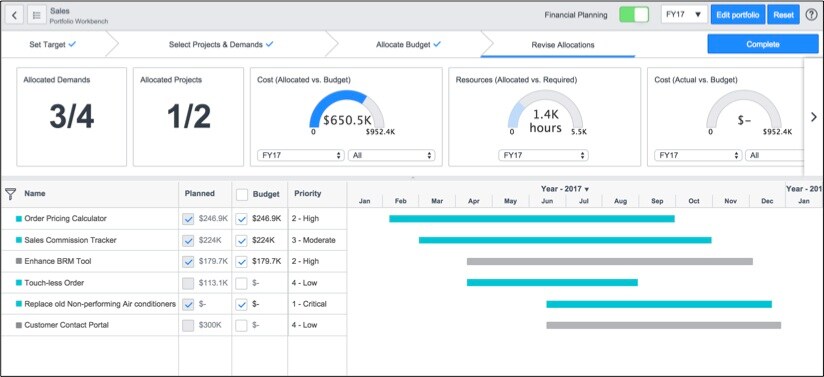Open the FY17 fiscal year dropdown in header
This screenshot has width=824, height=377.
pos(684,15)
